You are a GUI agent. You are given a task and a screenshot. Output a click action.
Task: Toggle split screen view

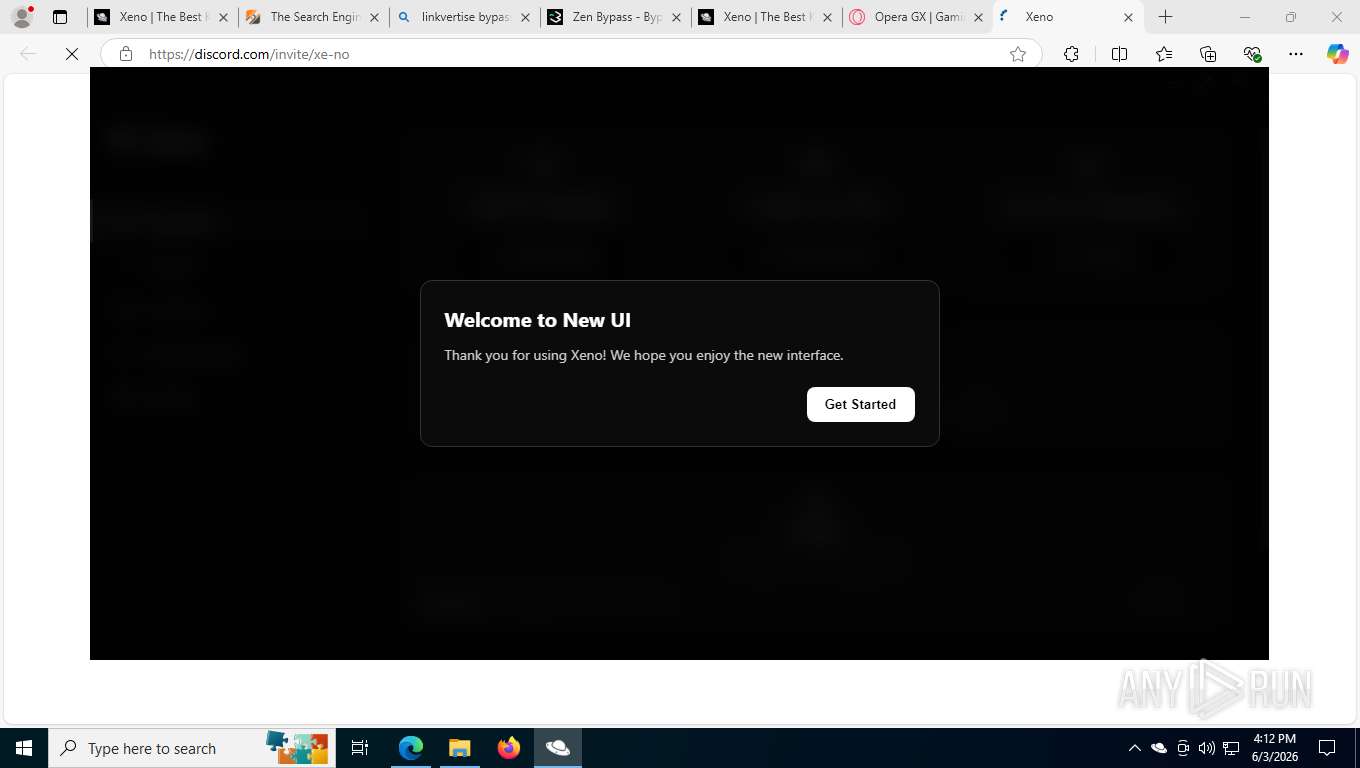[x=1119, y=54]
